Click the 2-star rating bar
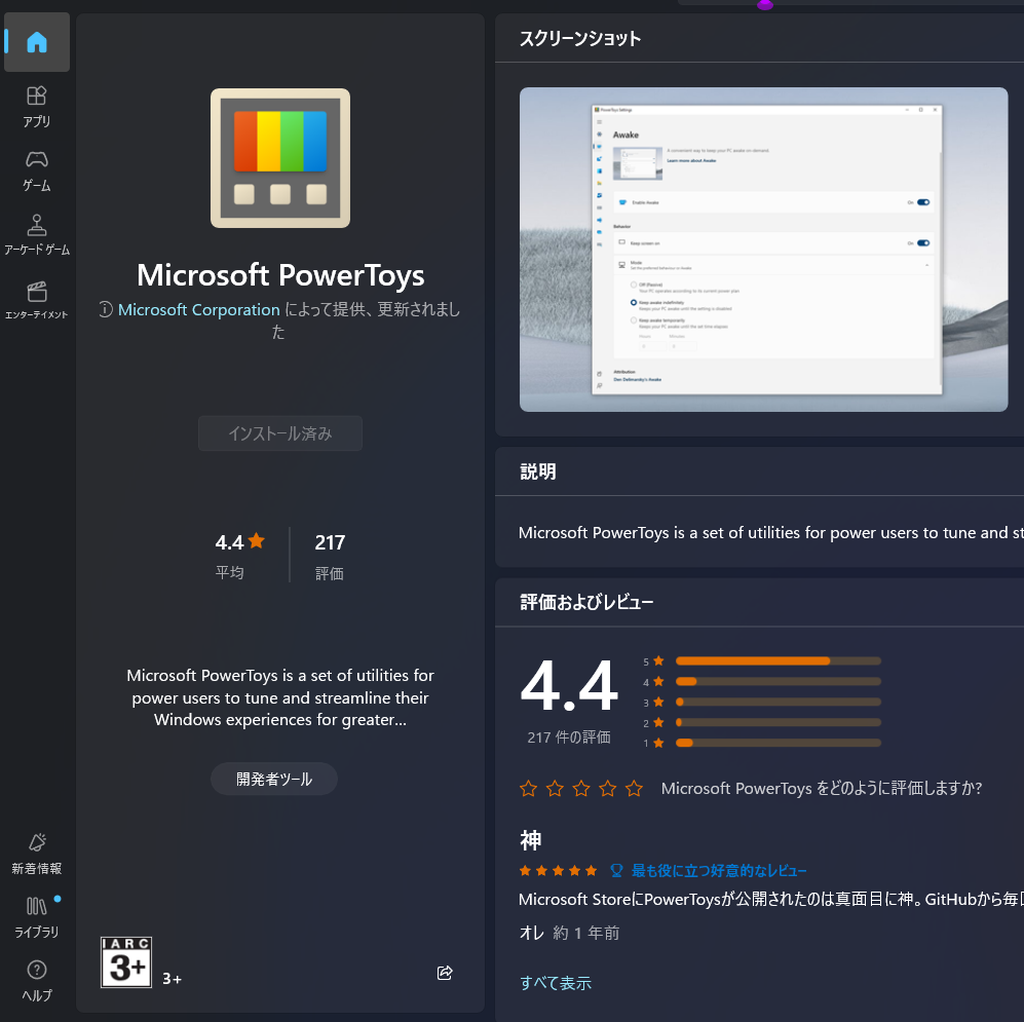This screenshot has width=1024, height=1022. 778,722
